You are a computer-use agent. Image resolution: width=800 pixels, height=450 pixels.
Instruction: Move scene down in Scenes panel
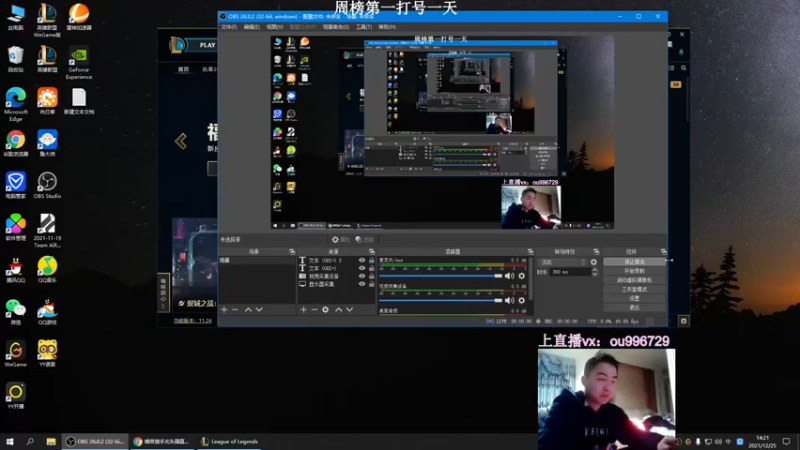point(259,310)
